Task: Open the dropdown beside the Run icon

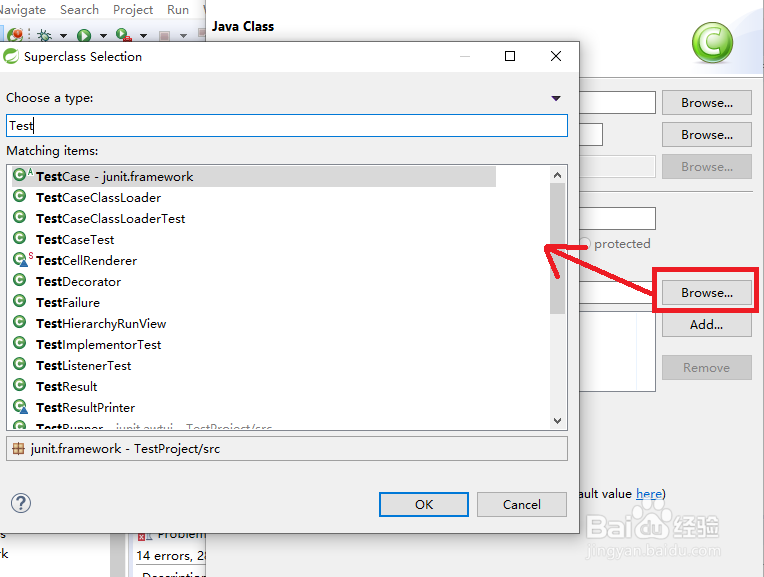Action: click(x=103, y=36)
